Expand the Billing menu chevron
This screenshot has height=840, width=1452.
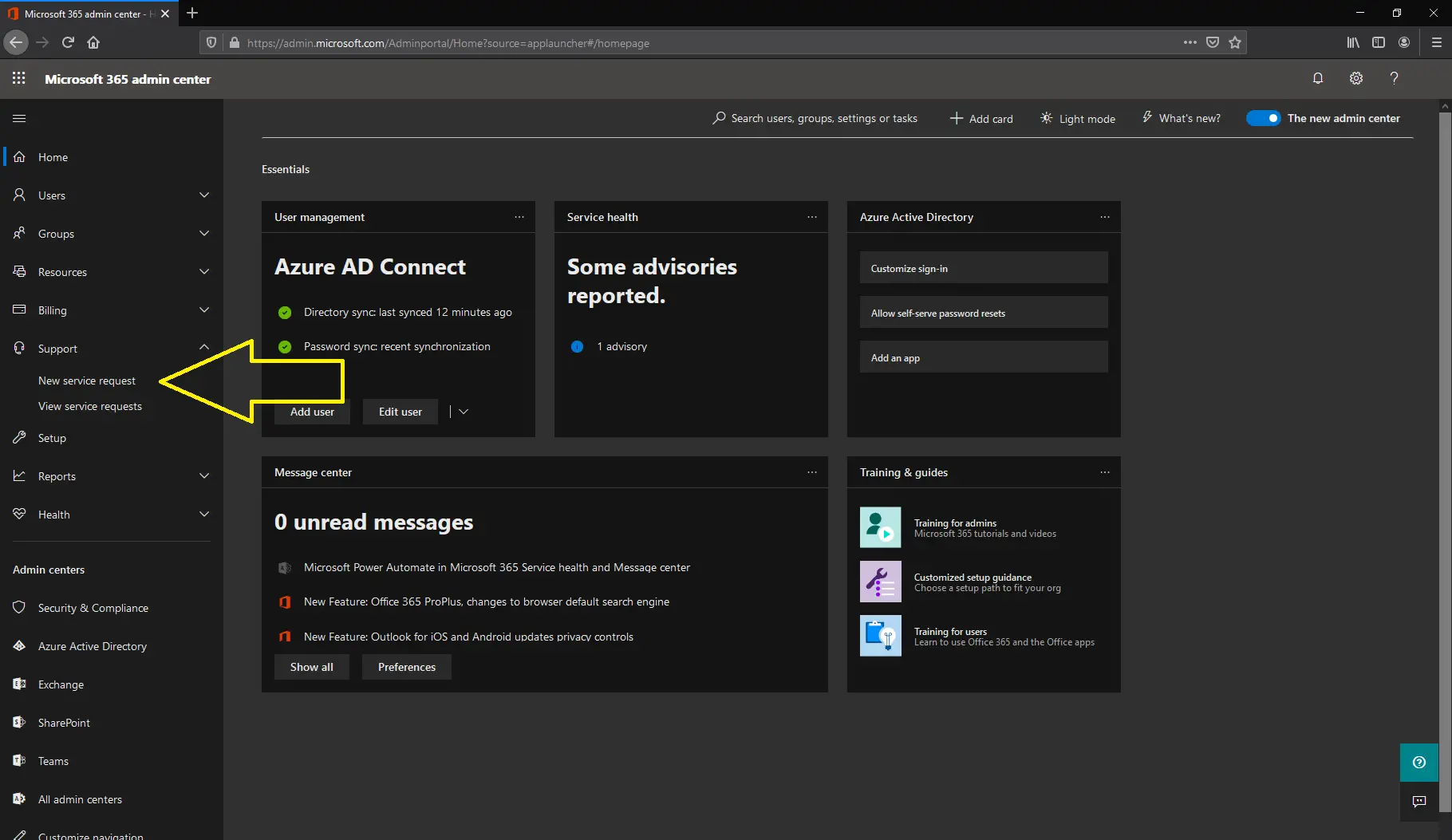pos(204,310)
